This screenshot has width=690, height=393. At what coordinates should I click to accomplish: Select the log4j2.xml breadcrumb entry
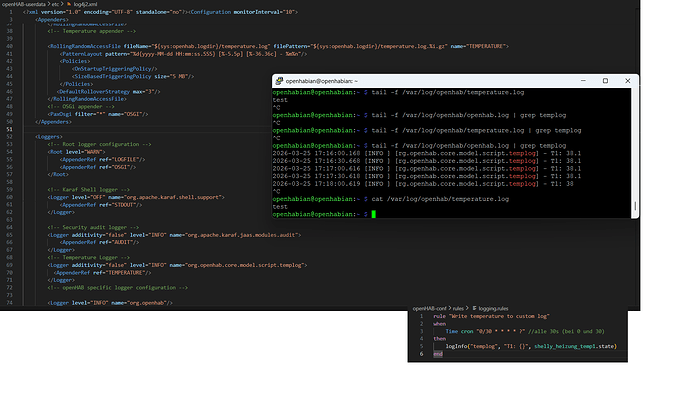(x=85, y=4)
